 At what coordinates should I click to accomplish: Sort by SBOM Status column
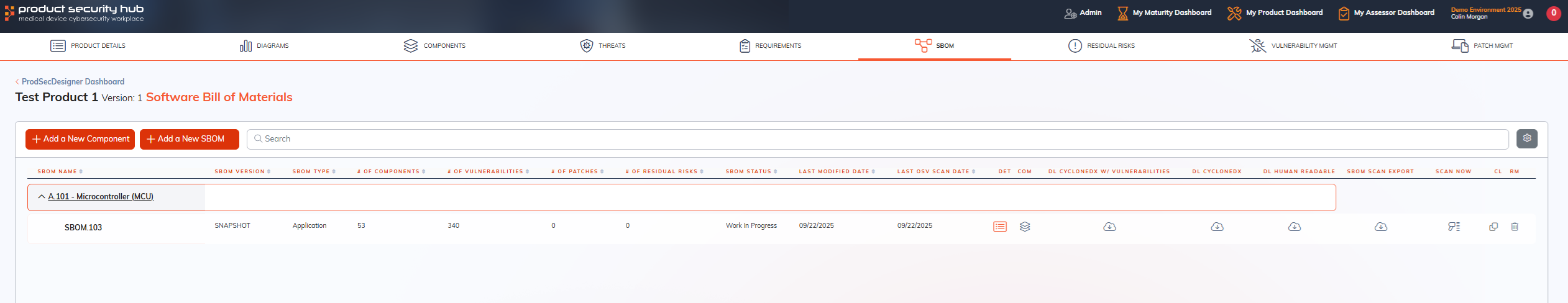pos(751,171)
